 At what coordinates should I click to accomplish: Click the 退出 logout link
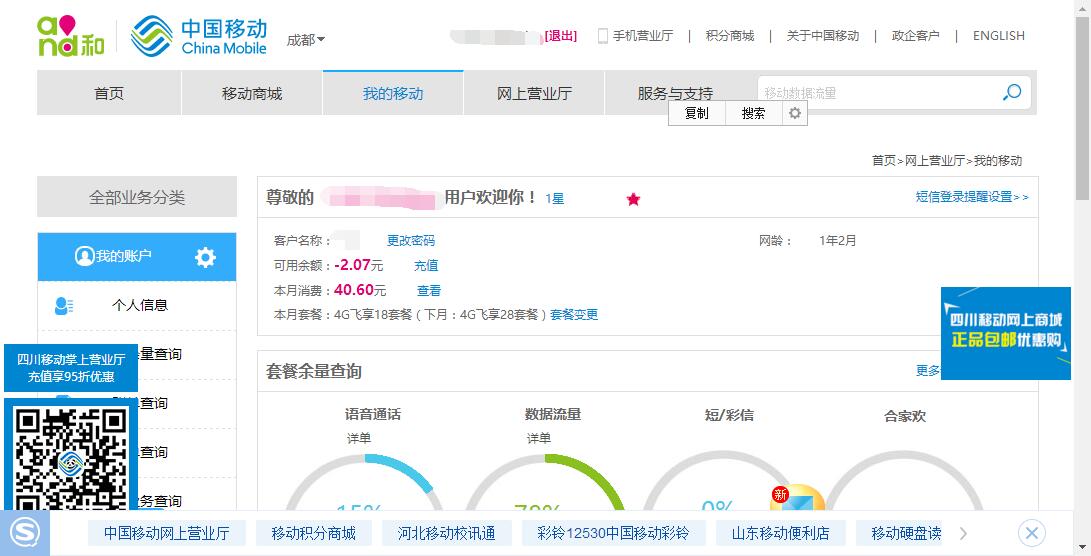click(x=561, y=35)
